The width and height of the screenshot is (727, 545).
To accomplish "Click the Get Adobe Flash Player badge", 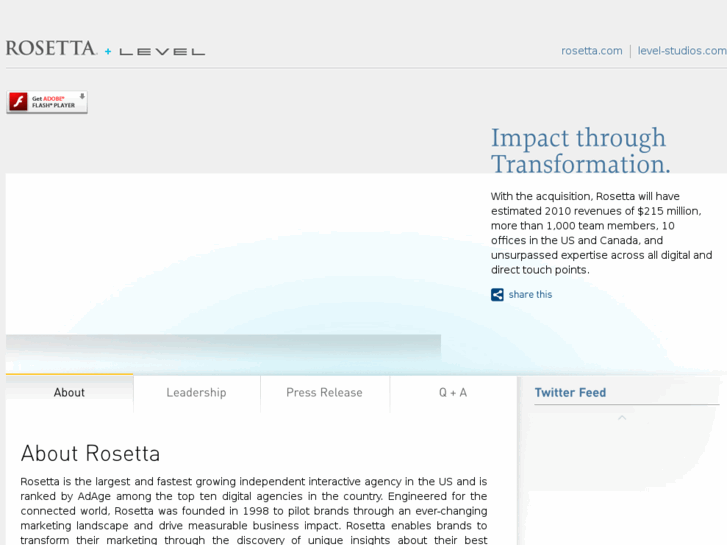I will (47, 102).
